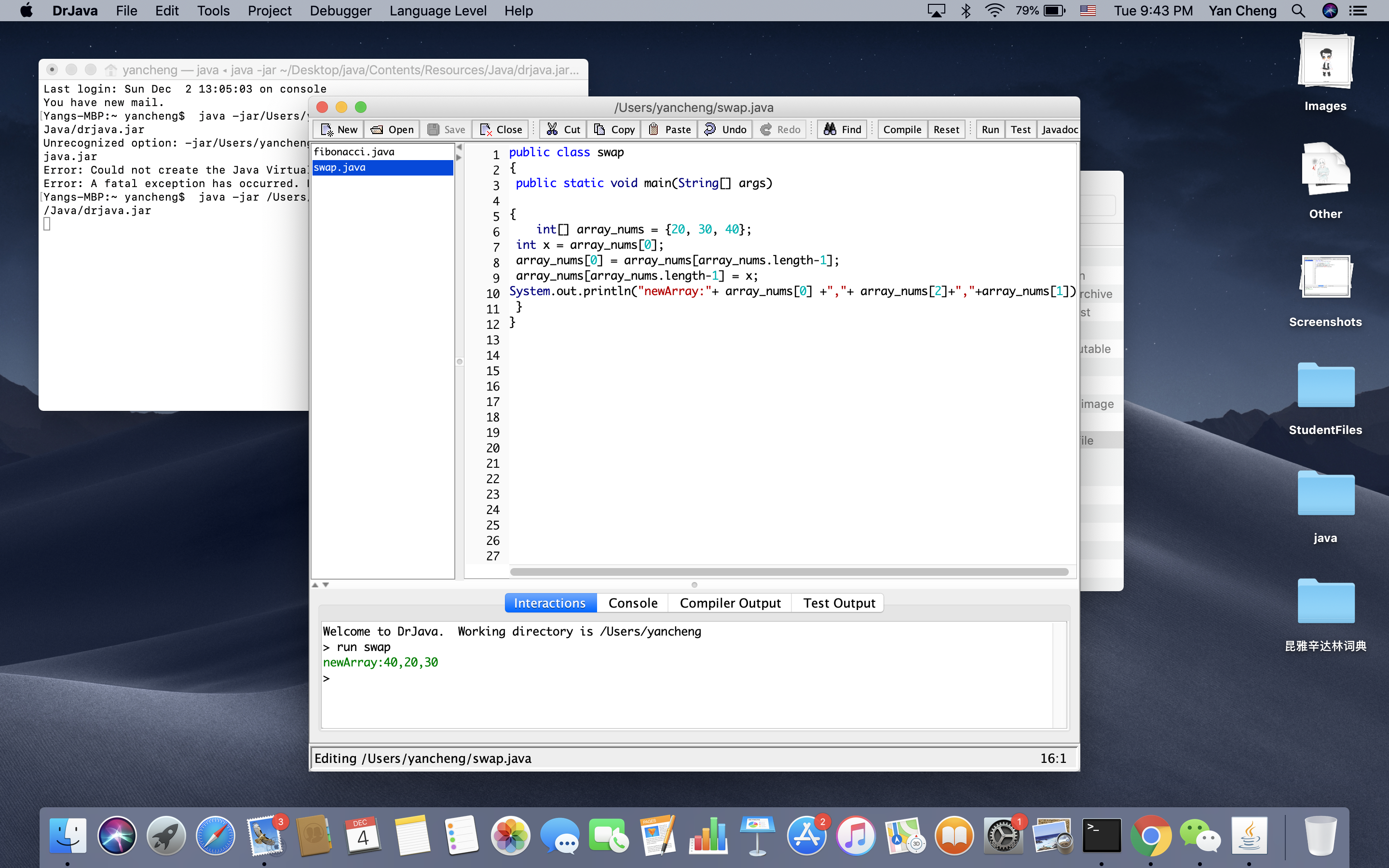Switch to the Interactions tab
This screenshot has height=868, width=1389.
pos(550,603)
